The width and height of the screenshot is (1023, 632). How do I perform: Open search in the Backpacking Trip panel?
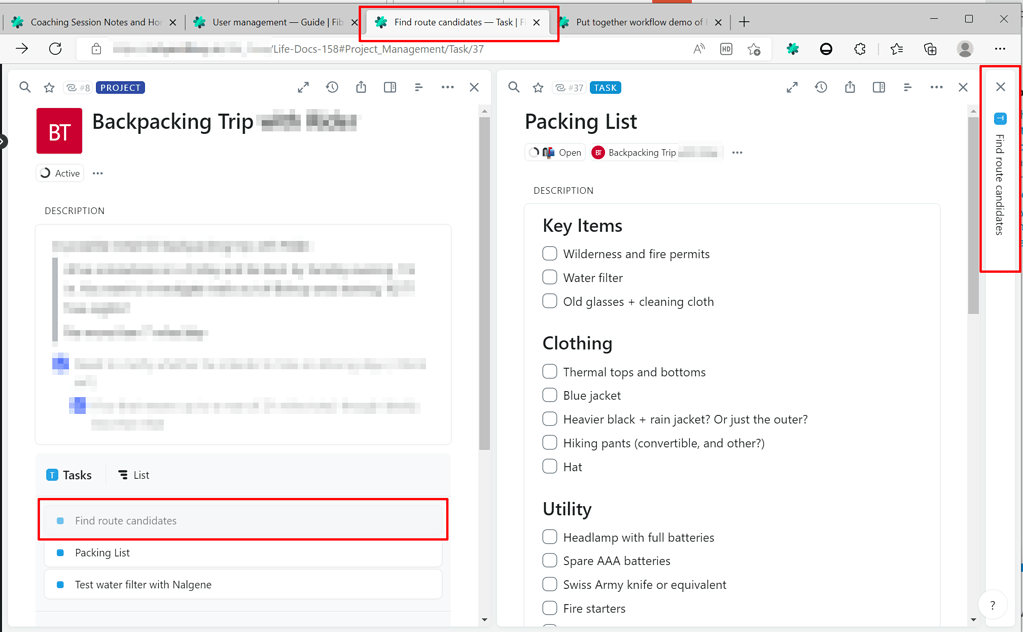(x=25, y=87)
